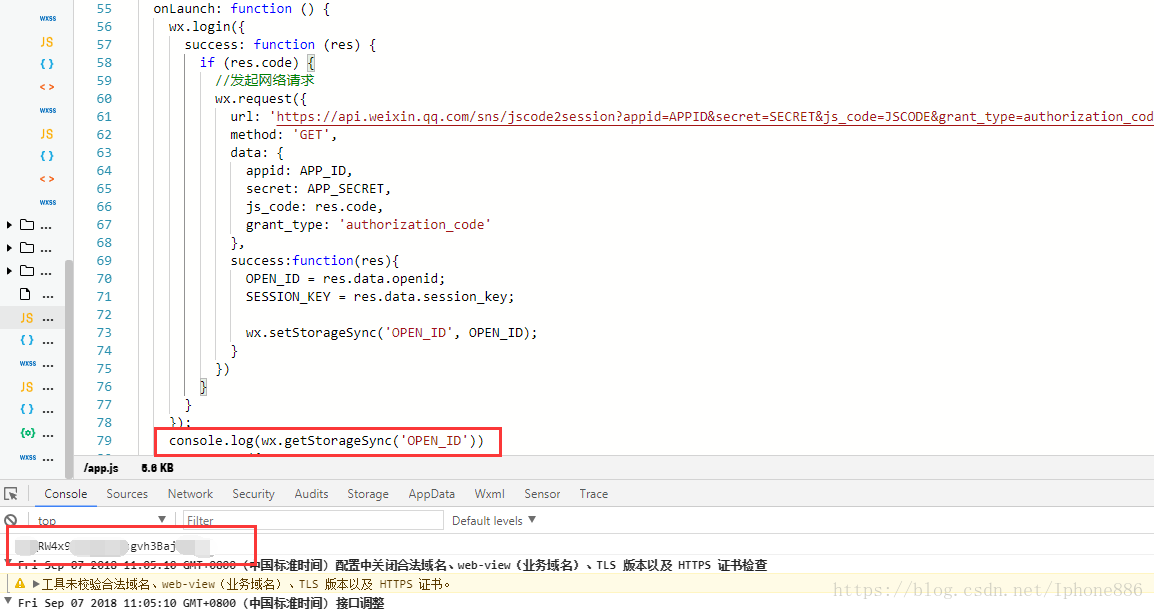Click line number 79 in gutter
Screen dimensions: 1154x610
tap(104, 440)
